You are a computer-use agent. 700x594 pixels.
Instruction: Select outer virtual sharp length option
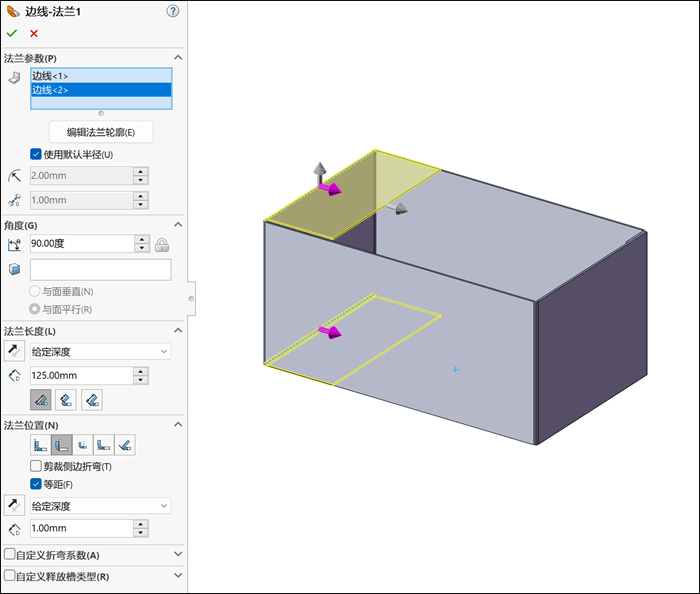coord(41,400)
